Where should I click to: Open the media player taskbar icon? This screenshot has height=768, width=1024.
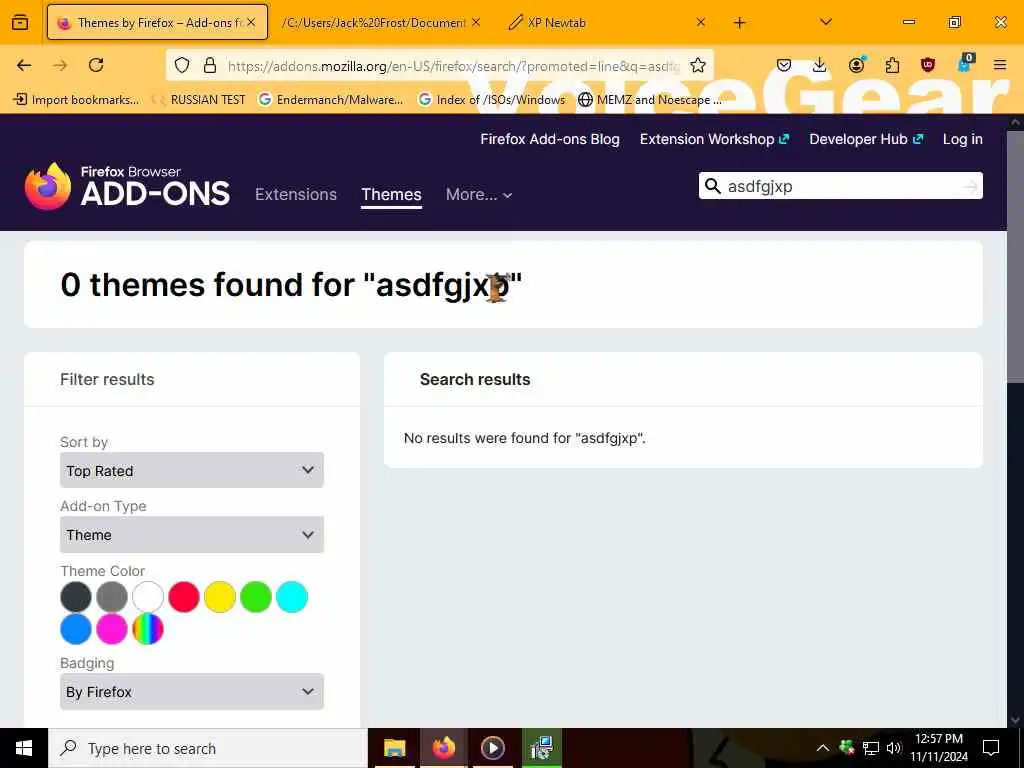click(x=492, y=748)
